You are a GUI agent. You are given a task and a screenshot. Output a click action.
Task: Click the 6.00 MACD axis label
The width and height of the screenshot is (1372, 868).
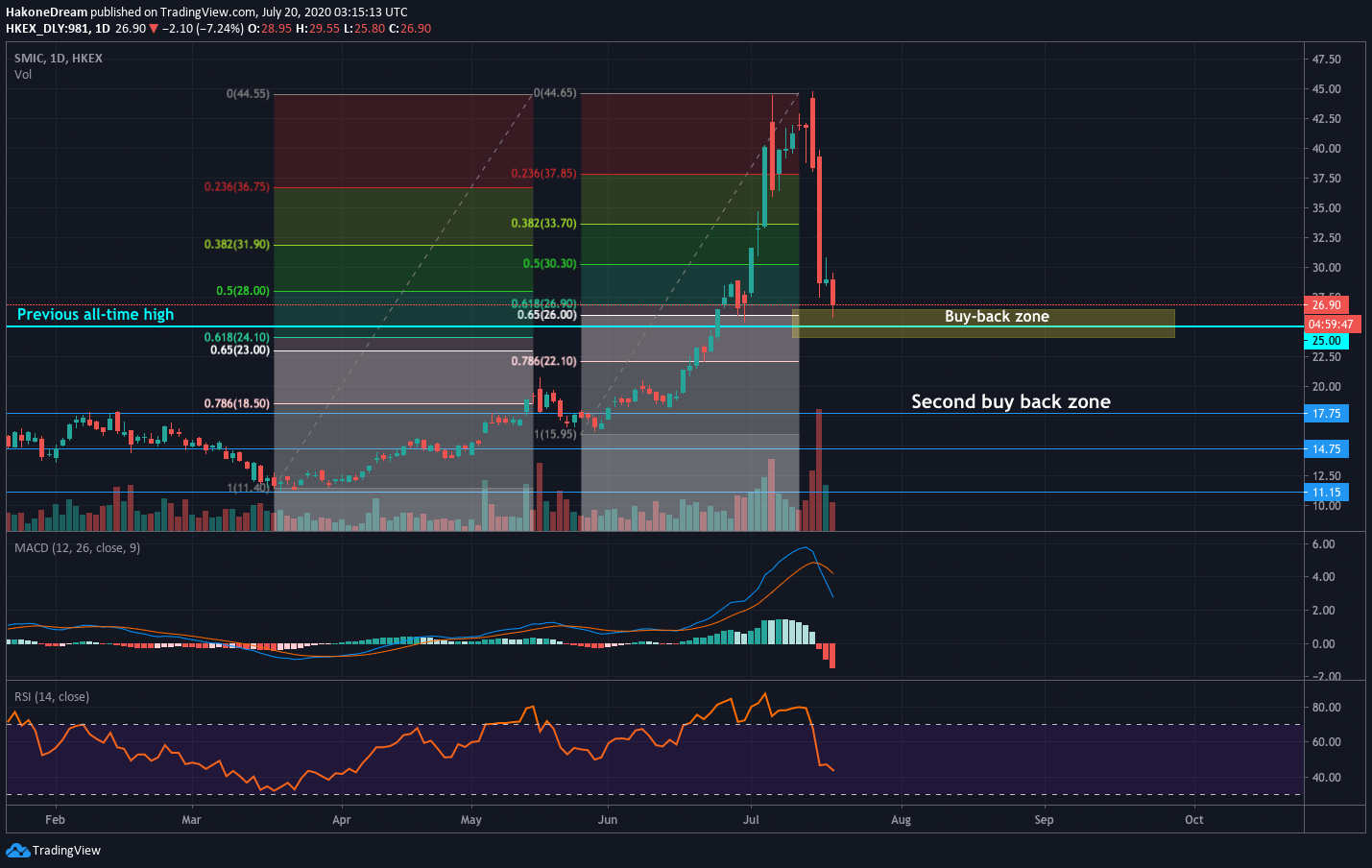point(1323,544)
